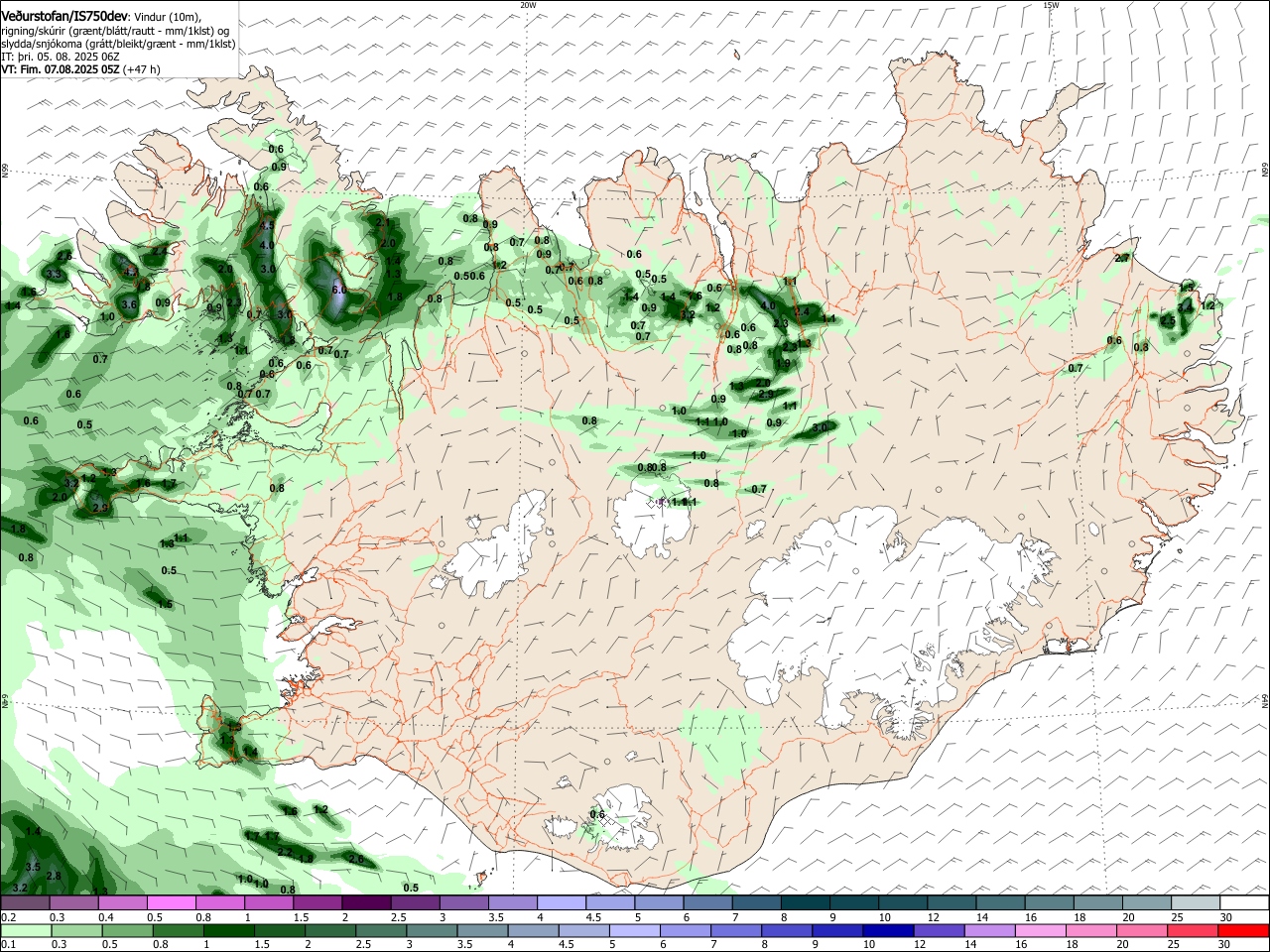Click the snow scale swatch starting at 1.5
This screenshot has width=1270, height=952.
[x=317, y=903]
